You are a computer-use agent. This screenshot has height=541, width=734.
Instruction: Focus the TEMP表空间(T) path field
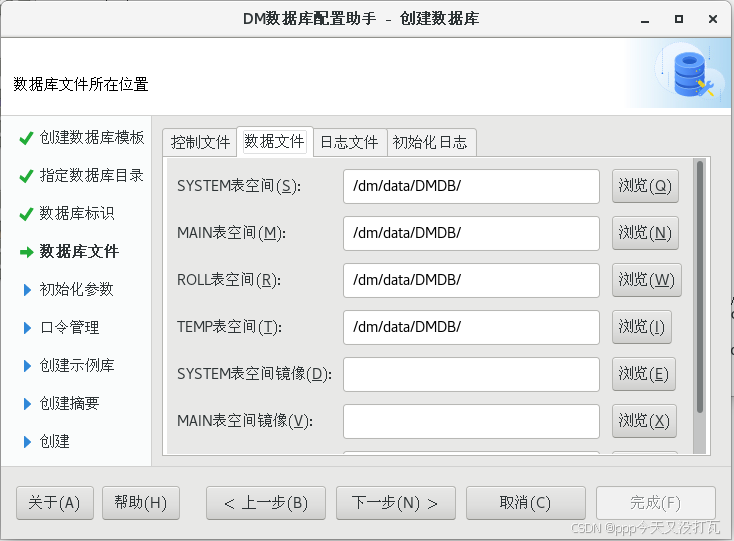pos(471,327)
